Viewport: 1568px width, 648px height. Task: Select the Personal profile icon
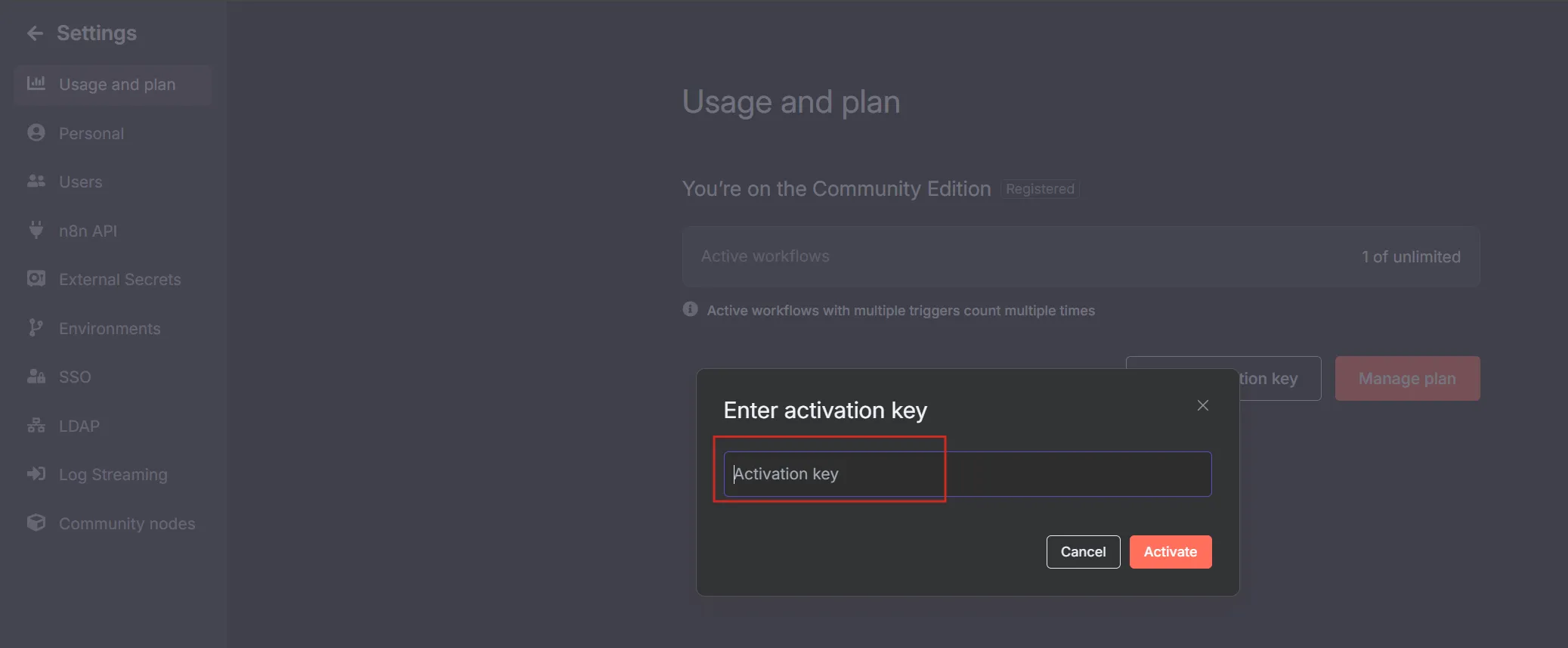(36, 132)
